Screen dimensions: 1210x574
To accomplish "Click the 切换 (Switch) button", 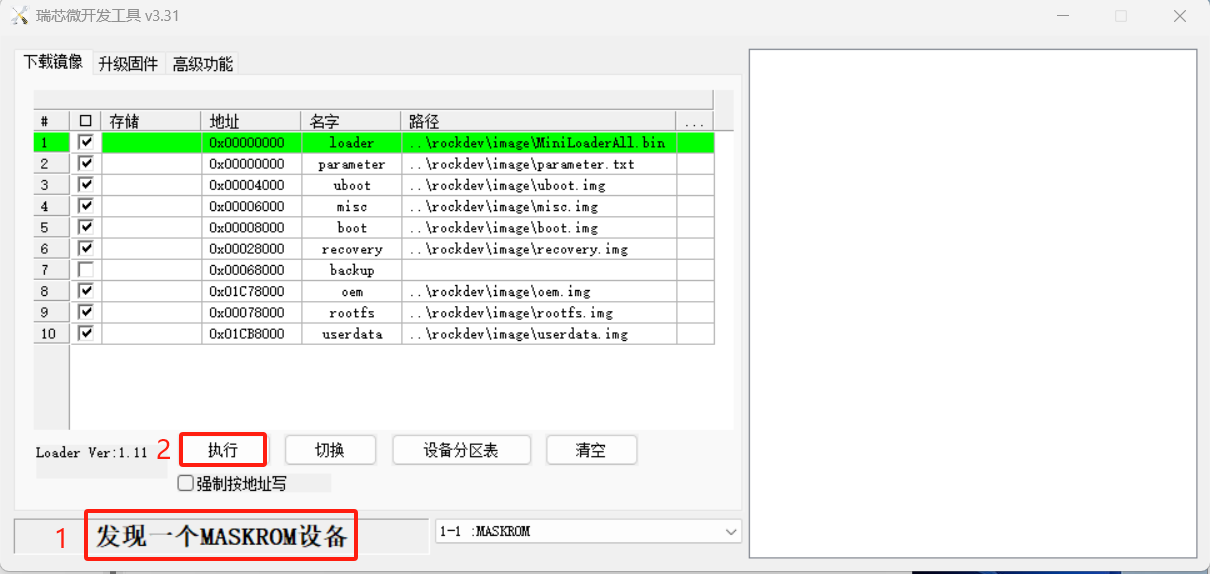I will point(330,450).
